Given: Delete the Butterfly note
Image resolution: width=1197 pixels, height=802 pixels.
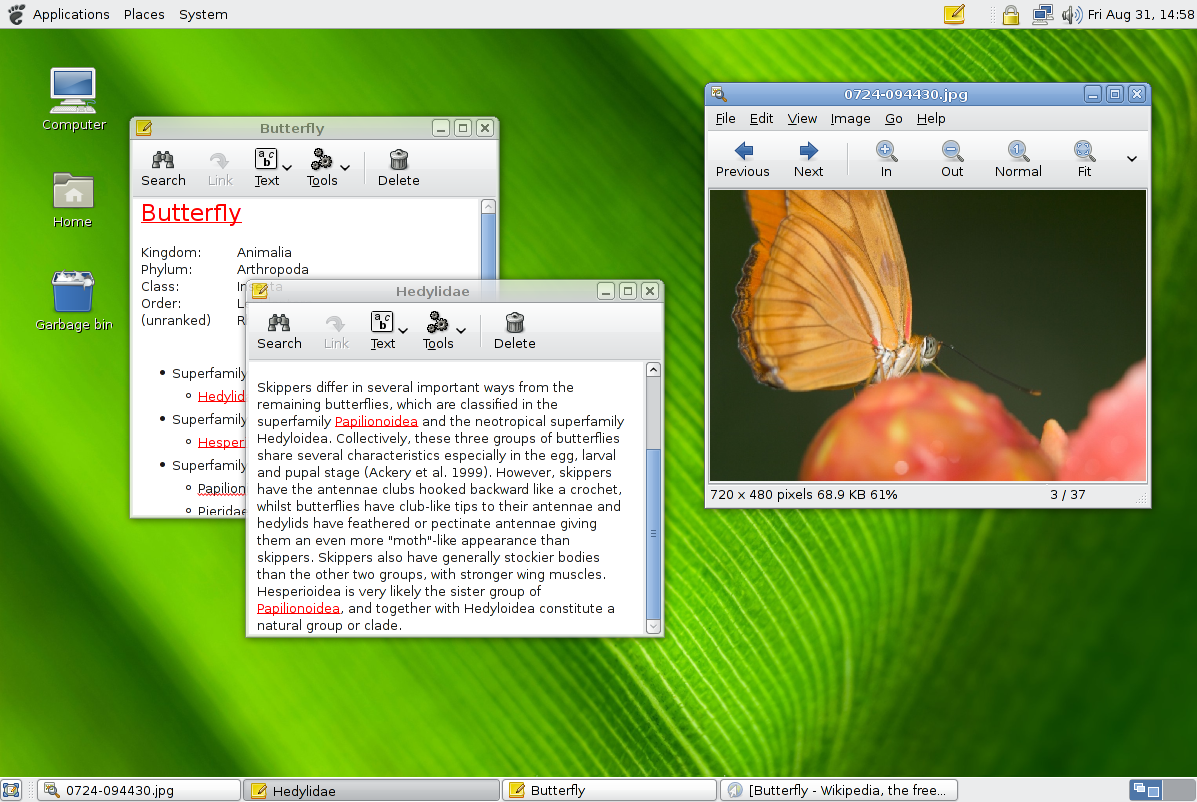Looking at the screenshot, I should pyautogui.click(x=398, y=168).
